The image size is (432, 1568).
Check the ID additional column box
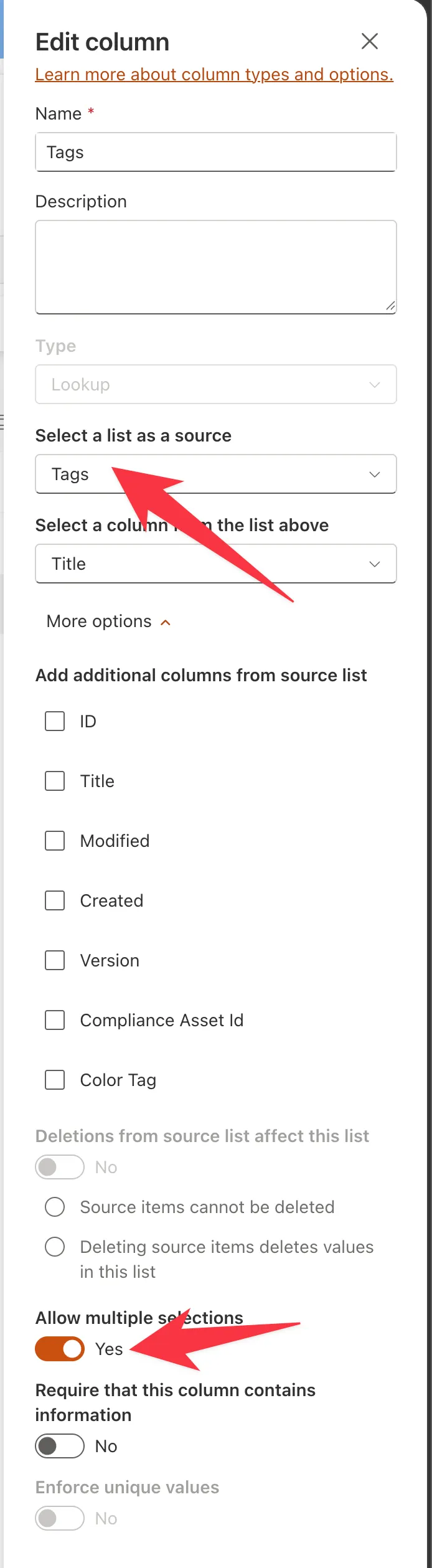tap(55, 721)
